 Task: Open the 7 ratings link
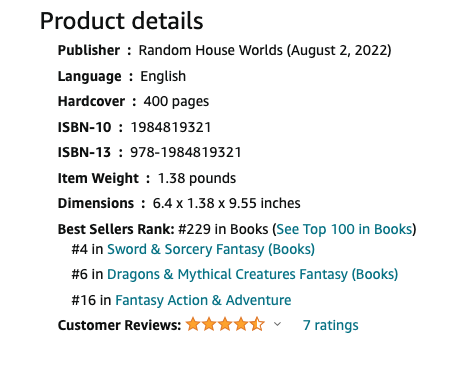coord(331,325)
